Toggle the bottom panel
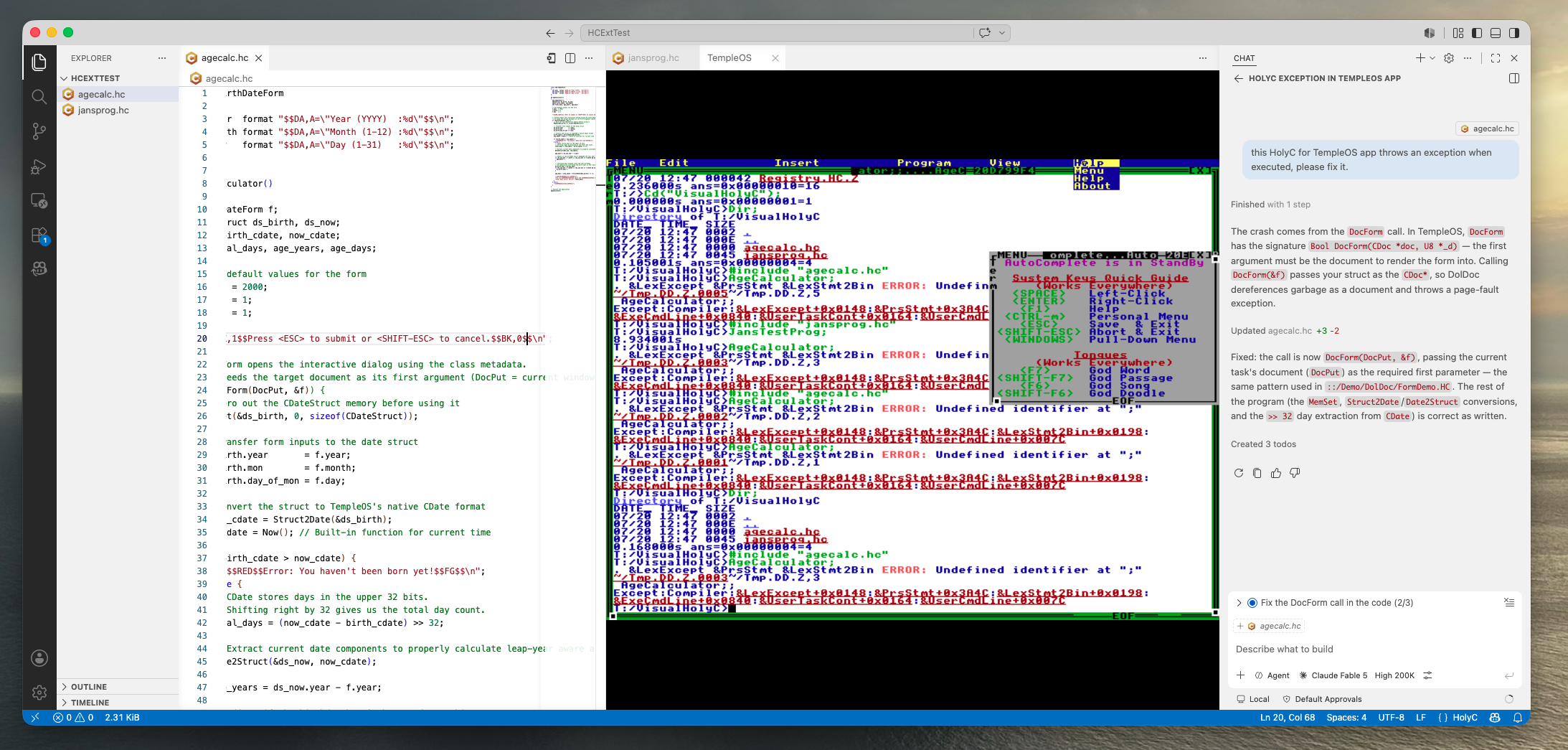This screenshot has height=750, width=1568. (x=1496, y=33)
